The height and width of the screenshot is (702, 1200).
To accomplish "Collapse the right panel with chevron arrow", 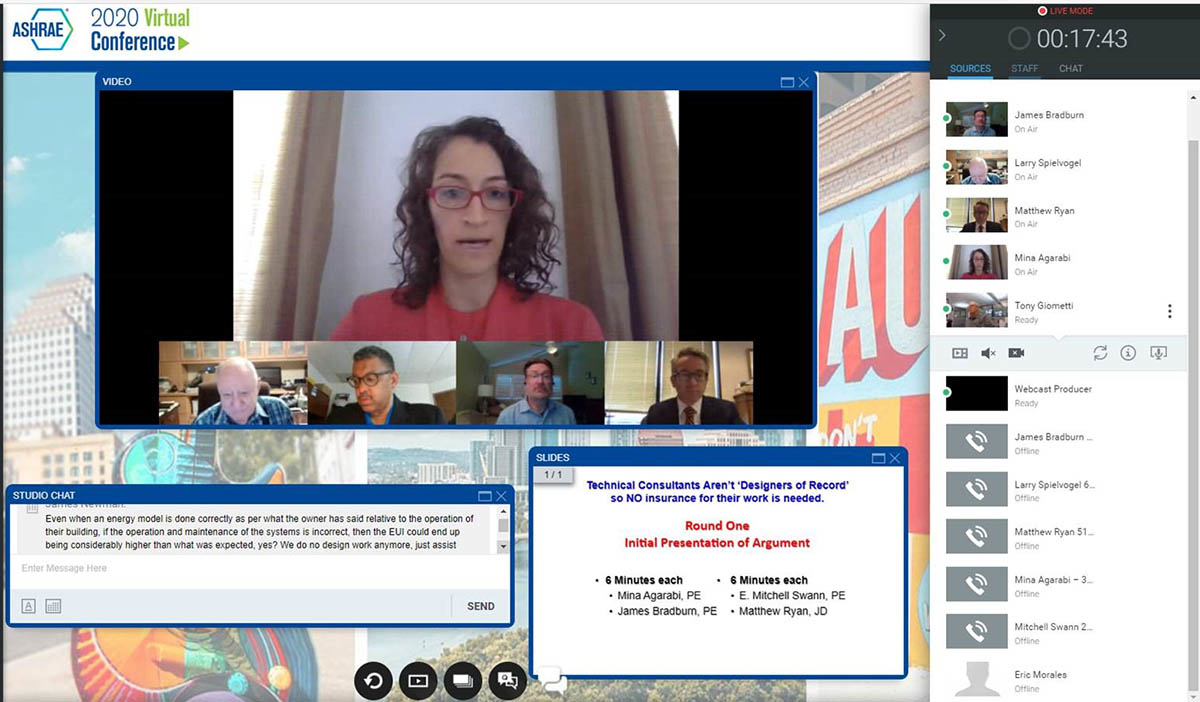I will coord(942,36).
